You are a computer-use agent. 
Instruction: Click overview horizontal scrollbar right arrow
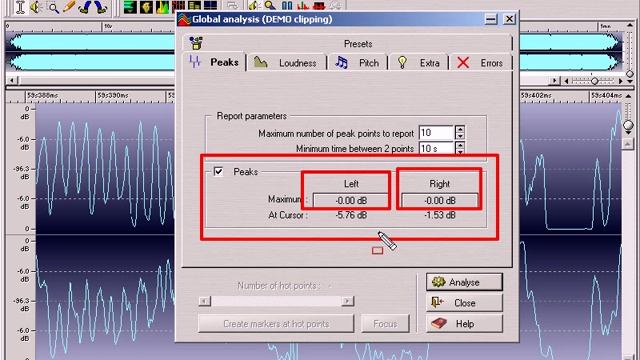click(554, 81)
